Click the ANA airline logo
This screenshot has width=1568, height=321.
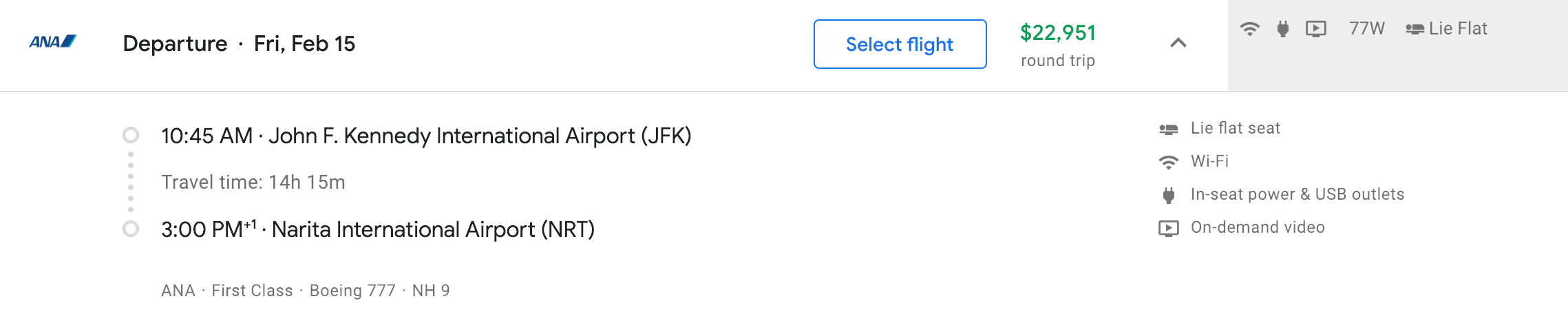pos(52,42)
